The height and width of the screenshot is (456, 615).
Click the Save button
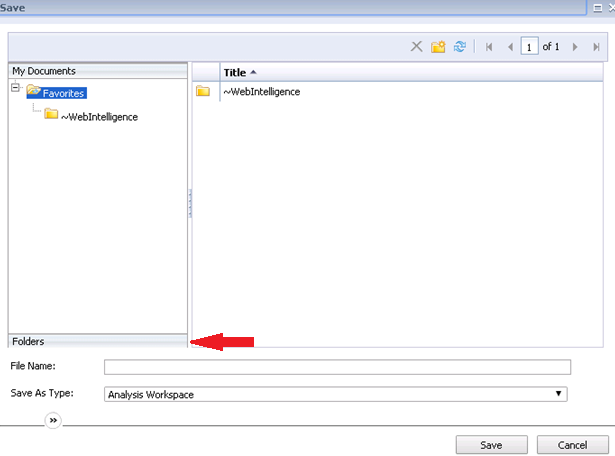click(x=491, y=445)
